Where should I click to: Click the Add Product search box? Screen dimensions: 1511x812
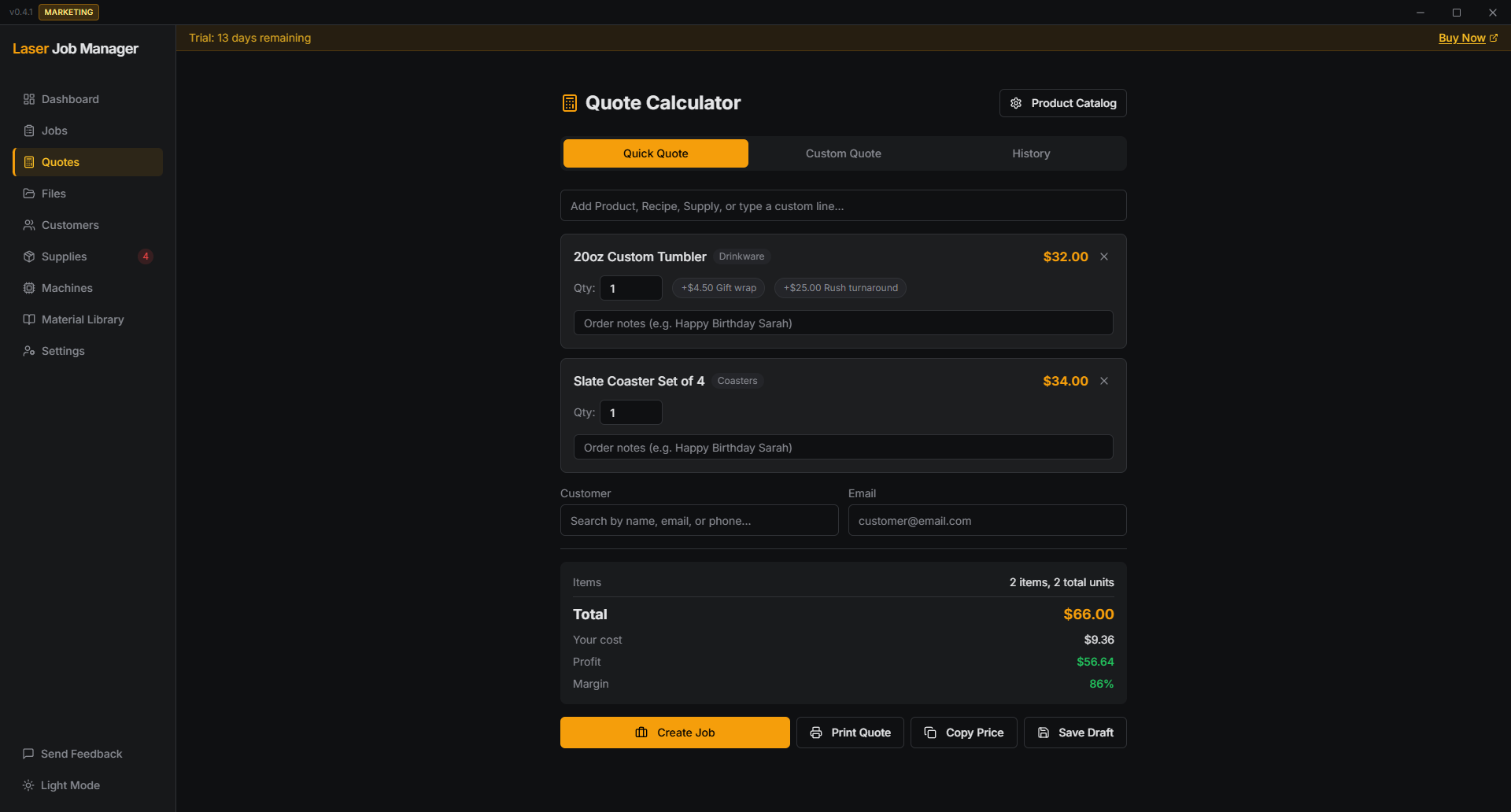click(x=843, y=206)
